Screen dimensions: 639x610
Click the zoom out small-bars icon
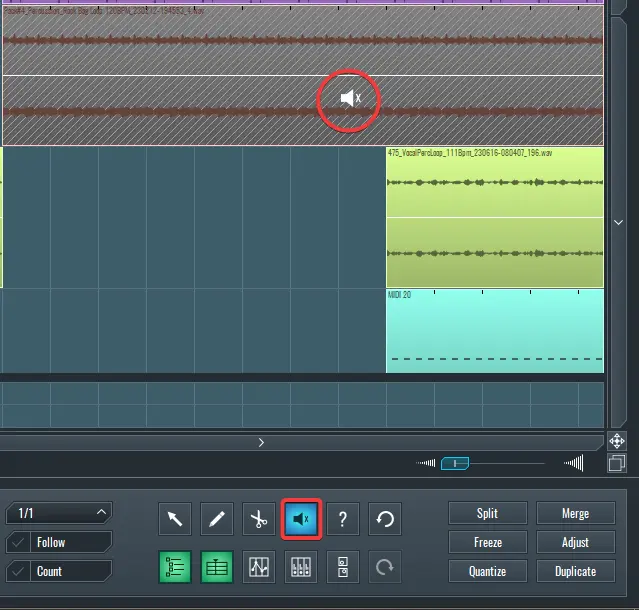(x=426, y=463)
